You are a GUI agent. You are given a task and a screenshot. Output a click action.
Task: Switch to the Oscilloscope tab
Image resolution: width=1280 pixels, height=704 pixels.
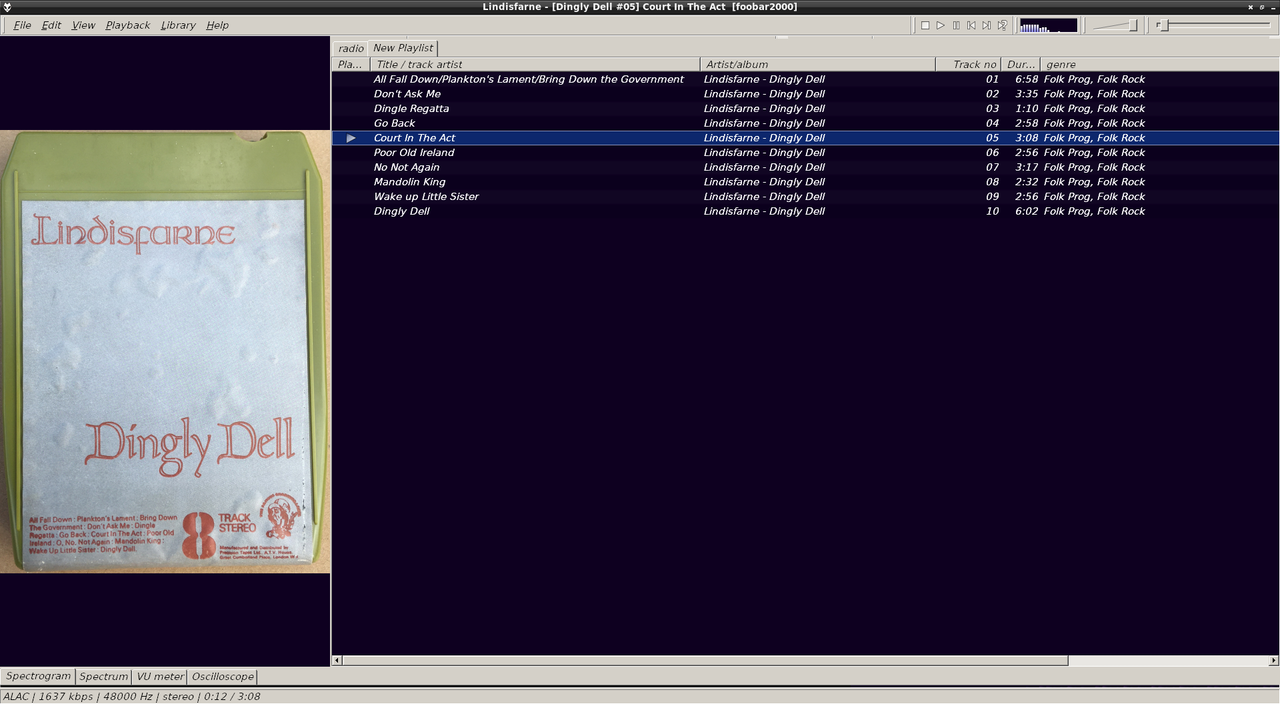tap(223, 677)
